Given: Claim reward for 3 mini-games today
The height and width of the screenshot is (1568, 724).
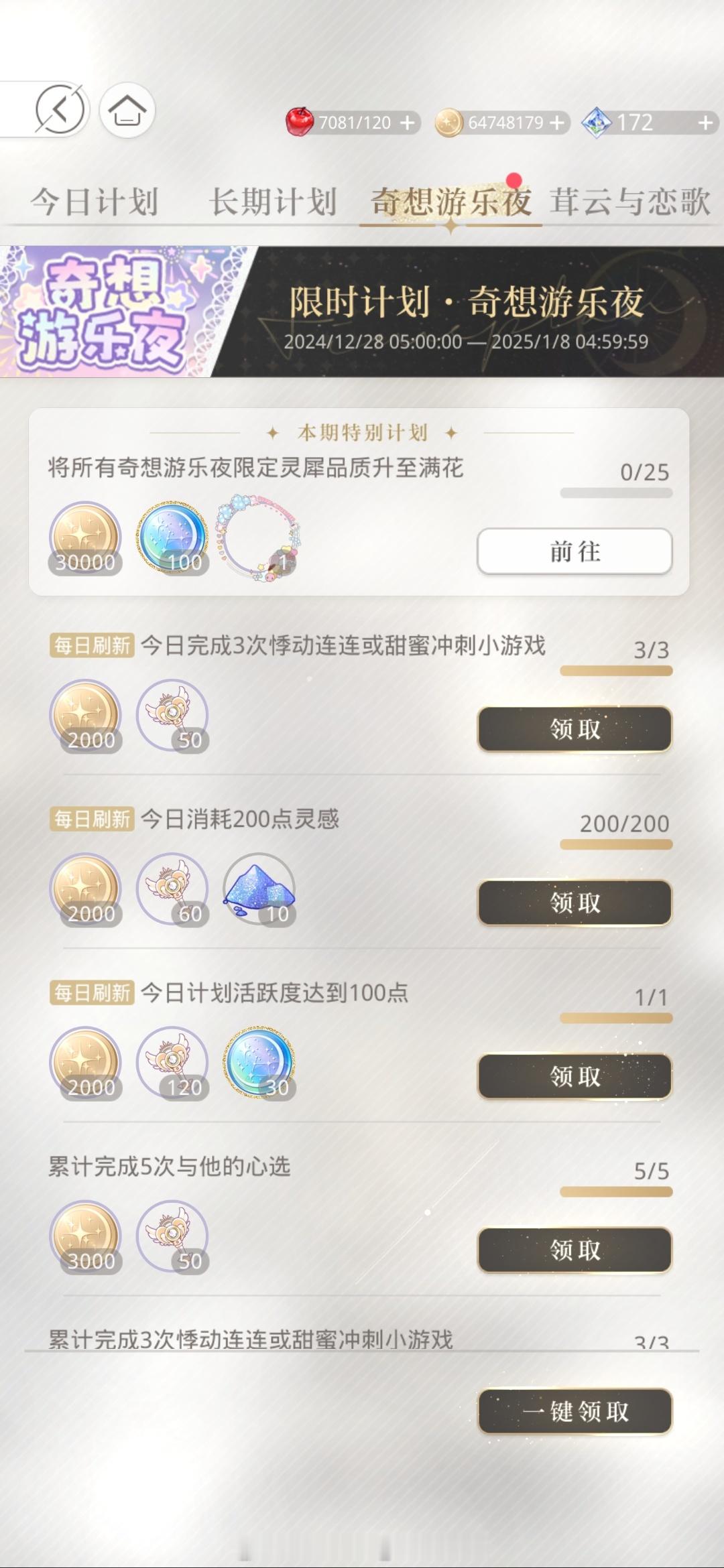Looking at the screenshot, I should (x=575, y=728).
